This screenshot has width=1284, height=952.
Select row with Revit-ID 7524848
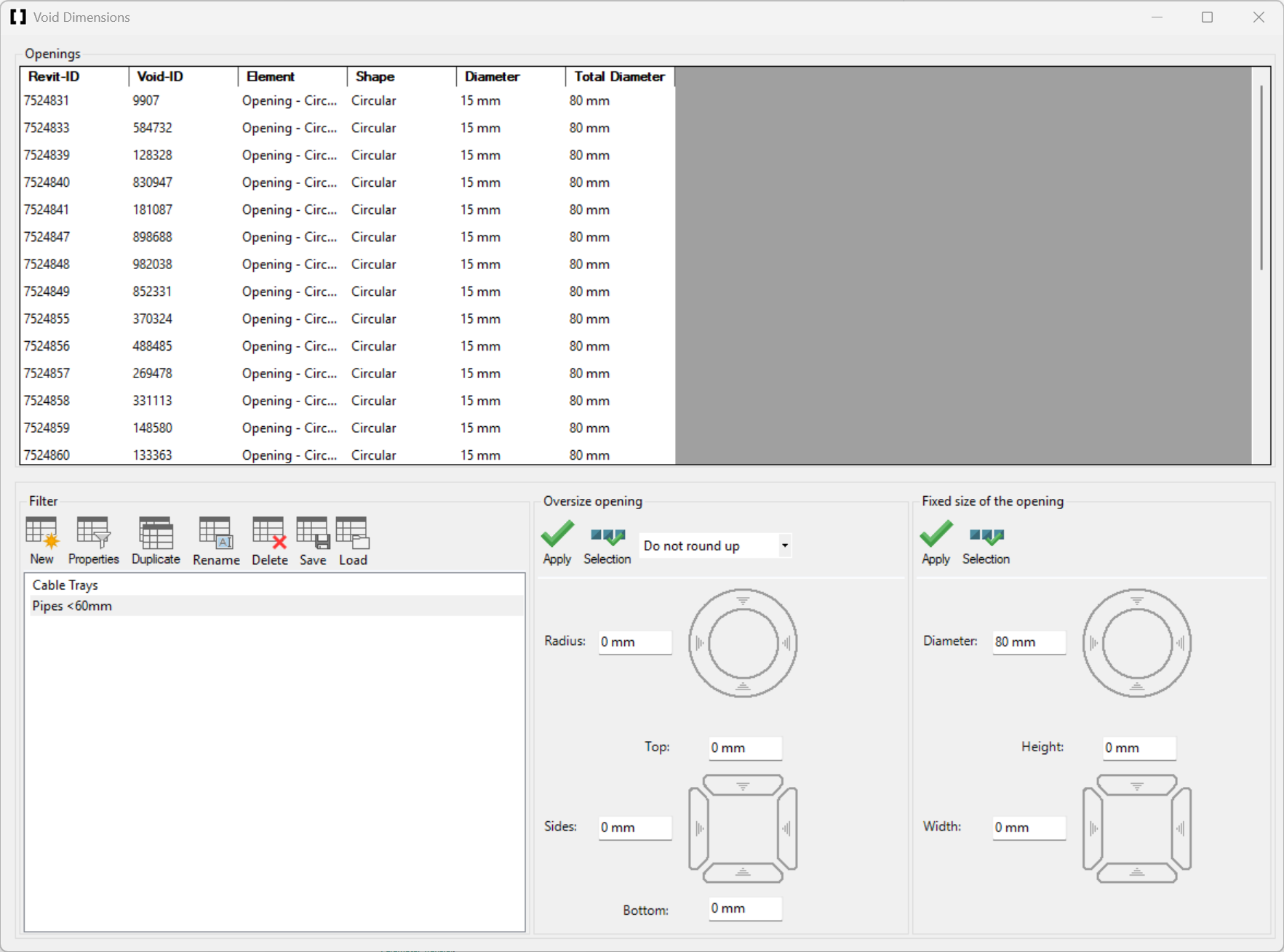(348, 264)
